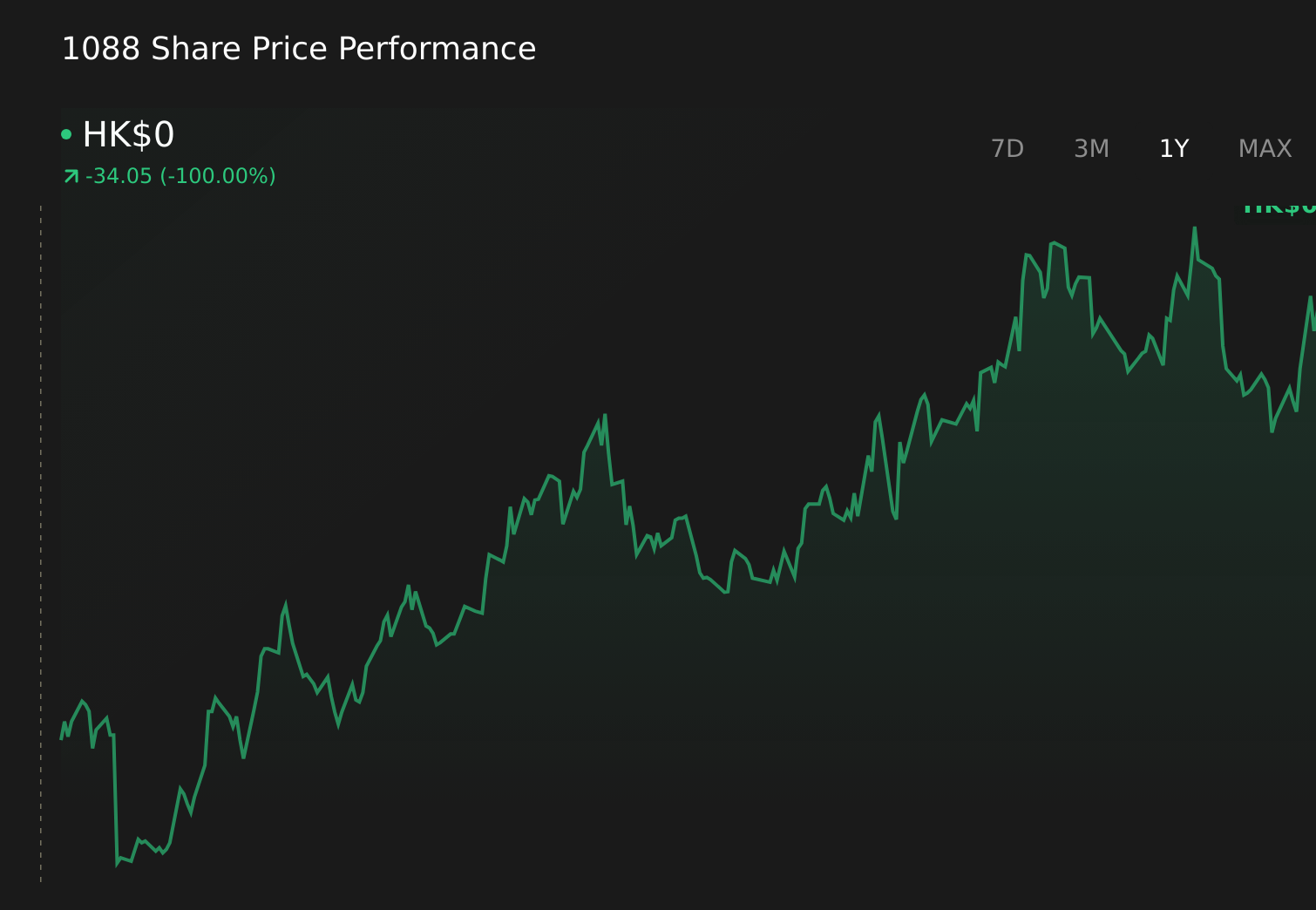The width and height of the screenshot is (1316, 910).
Task: Switch to the 7D time range
Action: tap(1007, 149)
